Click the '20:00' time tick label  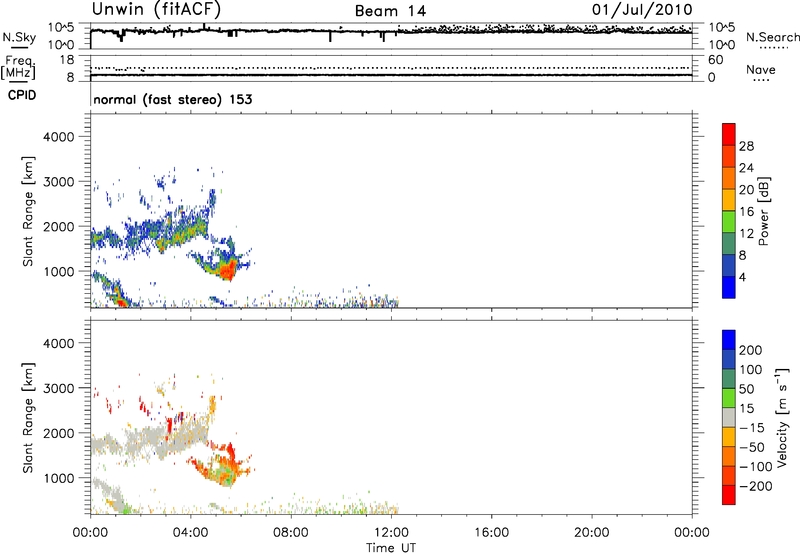pos(591,533)
